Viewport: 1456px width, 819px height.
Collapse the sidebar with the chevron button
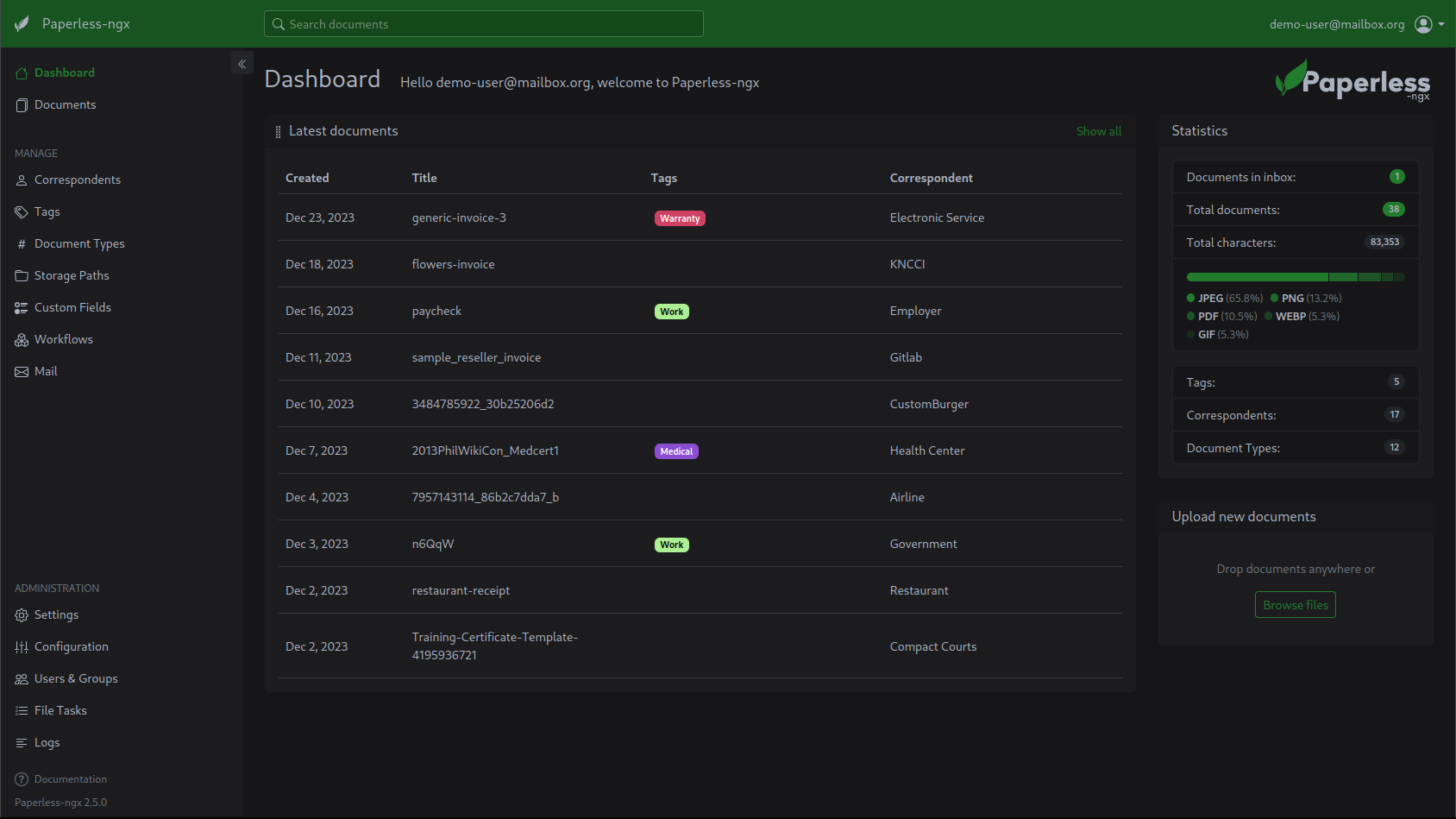point(242,64)
